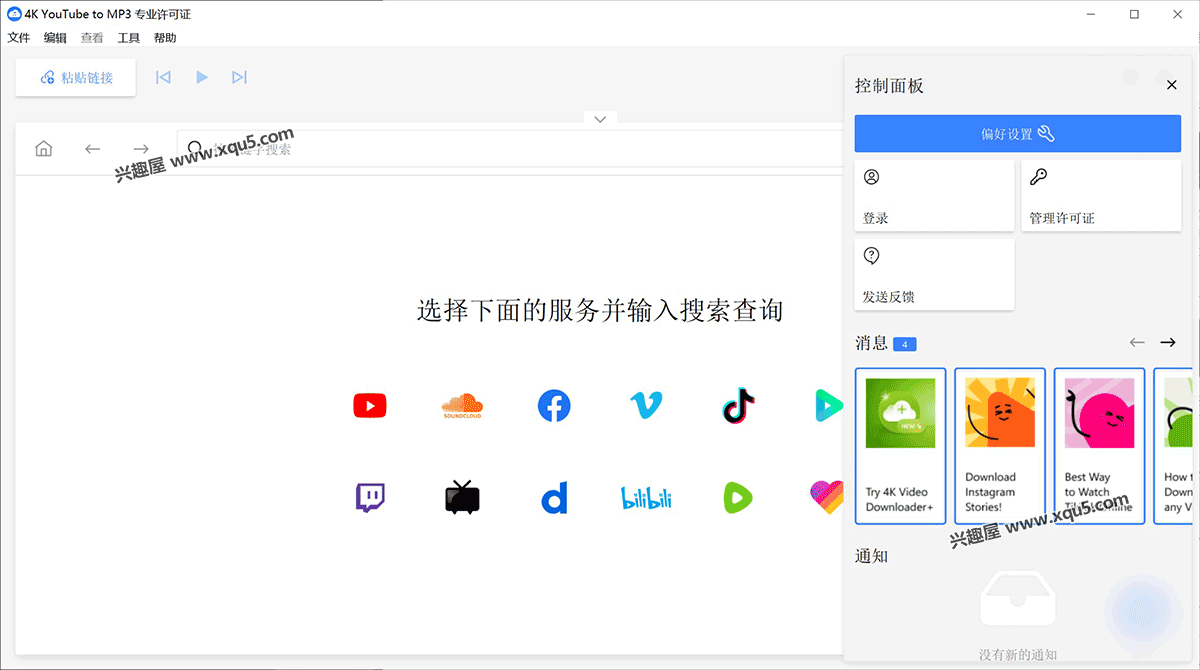Click the 选择下面的服务并输入搜索查询 heading
Viewport: 1200px width, 670px height.
pyautogui.click(x=600, y=310)
